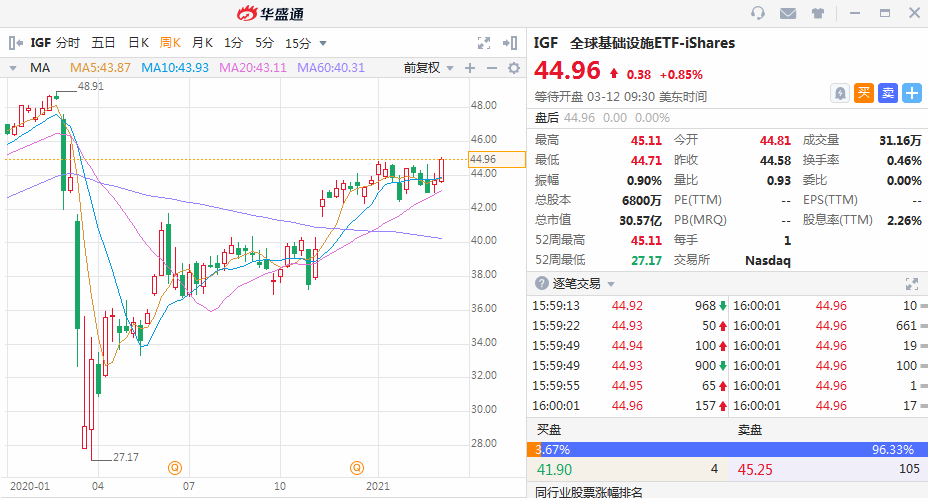Image resolution: width=928 pixels, height=498 pixels.
Task: Collapse the right quote panel
Action: [510, 43]
